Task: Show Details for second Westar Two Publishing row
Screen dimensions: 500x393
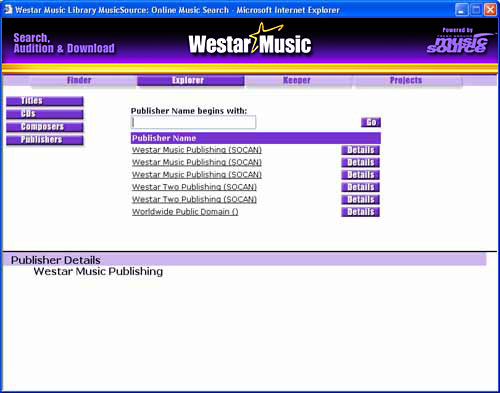Action: point(360,199)
